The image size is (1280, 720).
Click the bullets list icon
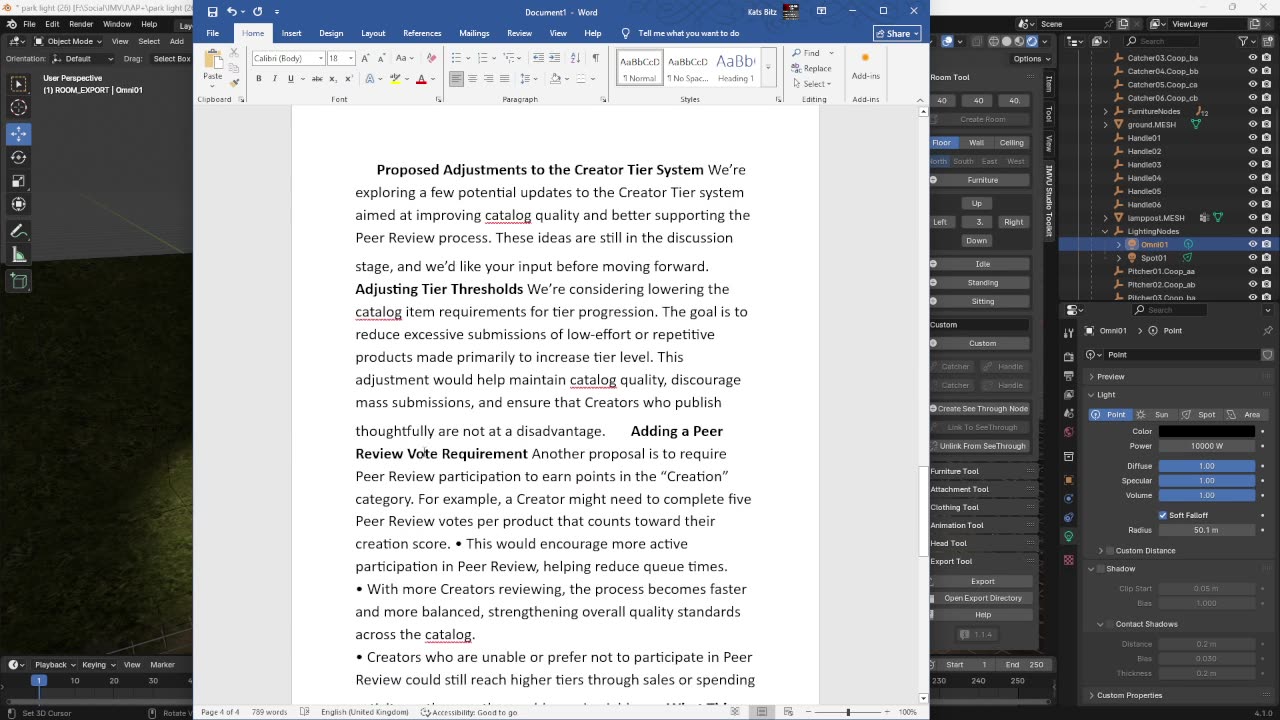(457, 58)
